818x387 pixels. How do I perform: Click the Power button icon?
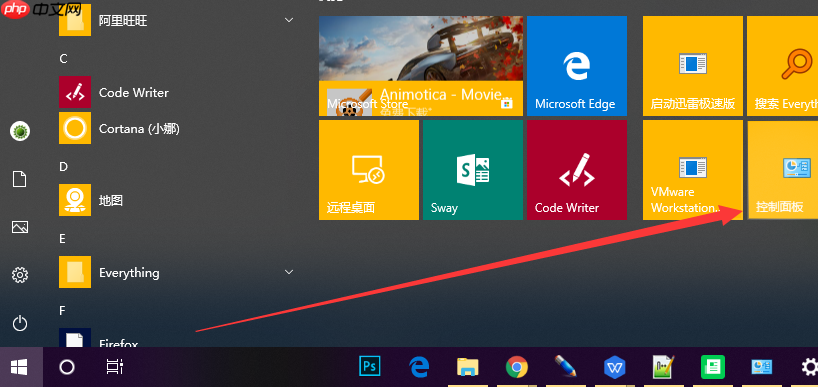[20, 323]
